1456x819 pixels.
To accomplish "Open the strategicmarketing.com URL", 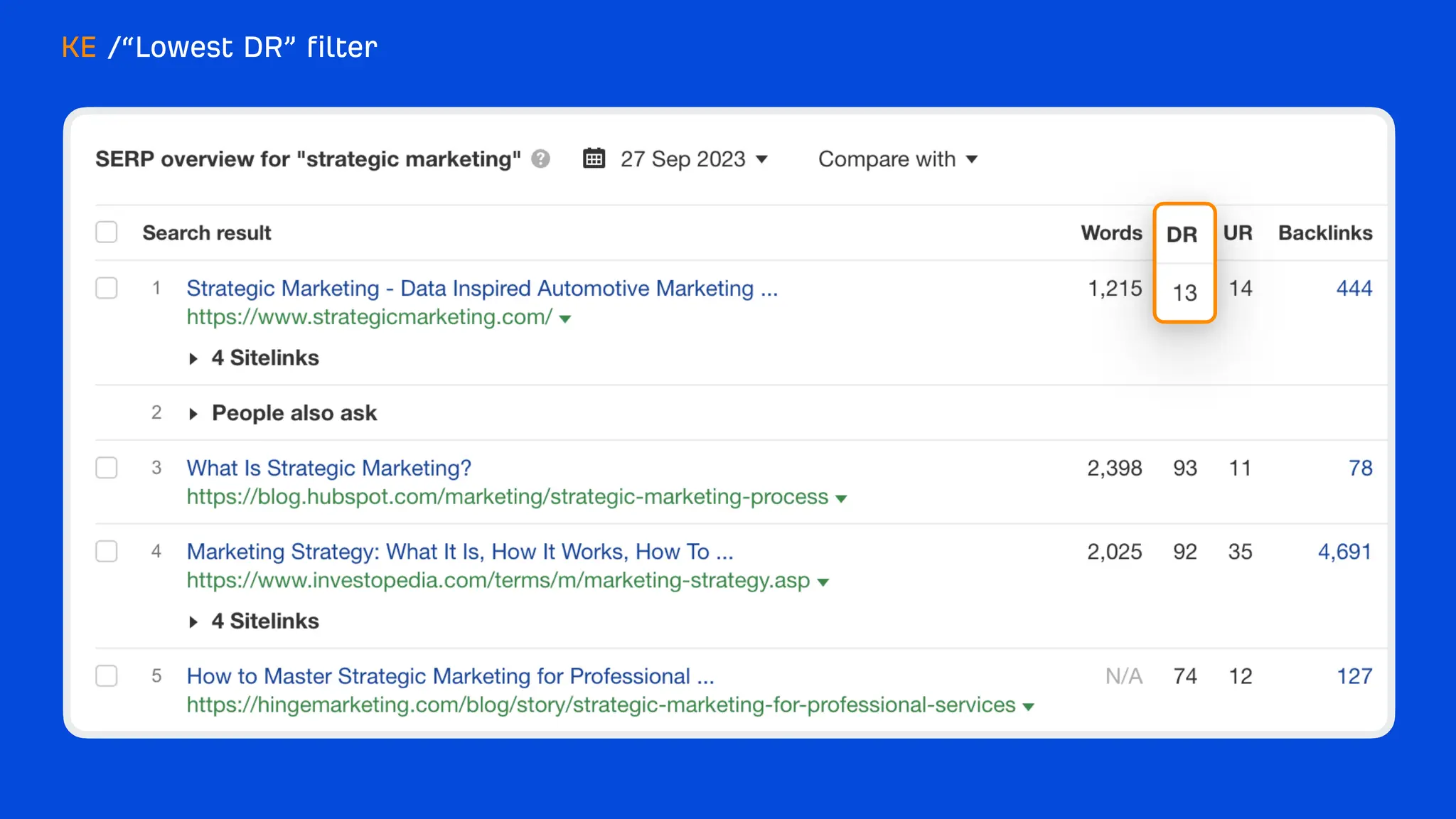I will [370, 316].
